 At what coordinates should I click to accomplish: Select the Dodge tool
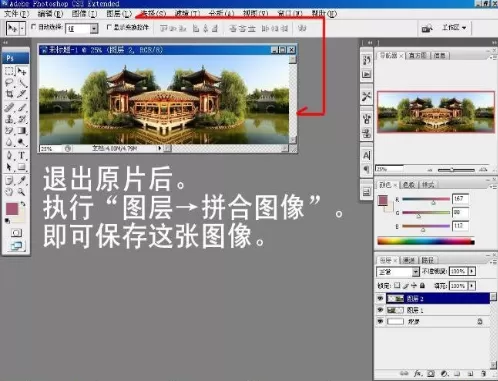click(x=22, y=142)
